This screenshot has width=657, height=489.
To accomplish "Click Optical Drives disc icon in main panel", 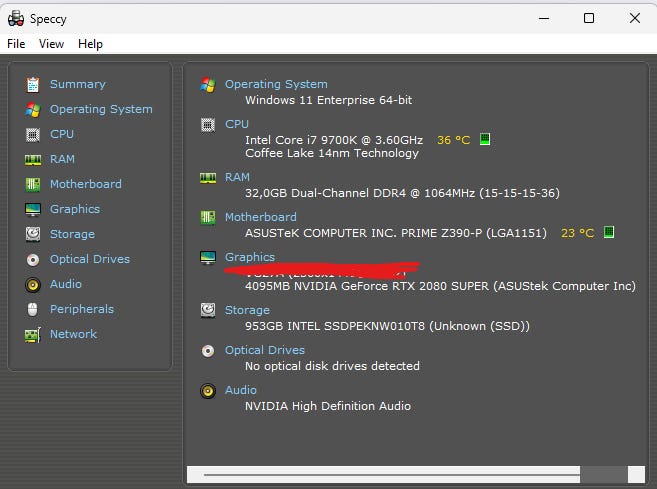I will (208, 351).
